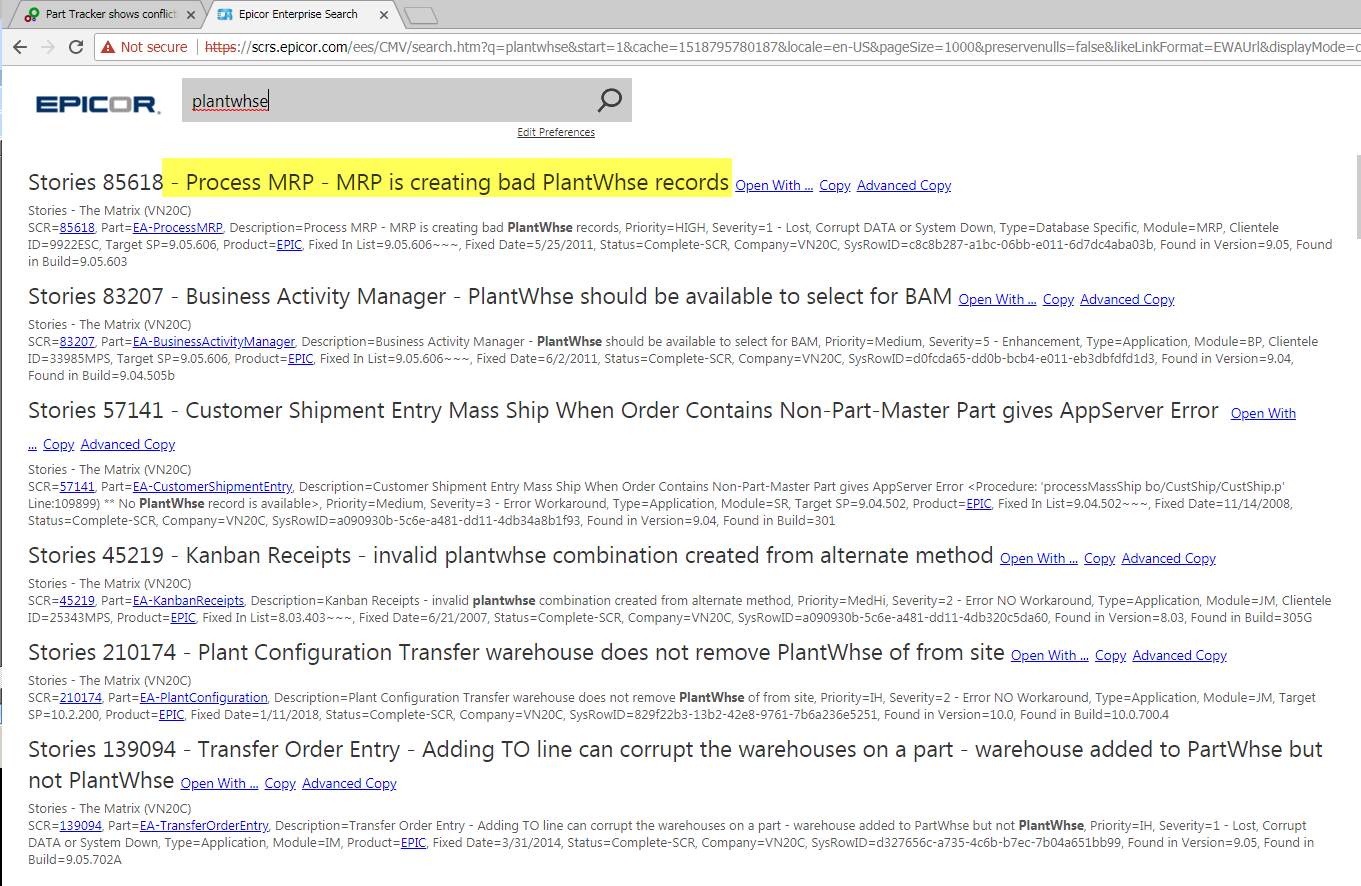Open EA-CustomerShipmentEntry part link

[x=213, y=487]
